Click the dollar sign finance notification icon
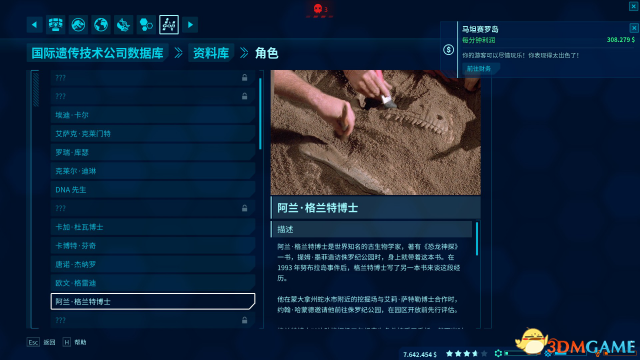Screen dimensions: 640x360 click(x=448, y=50)
